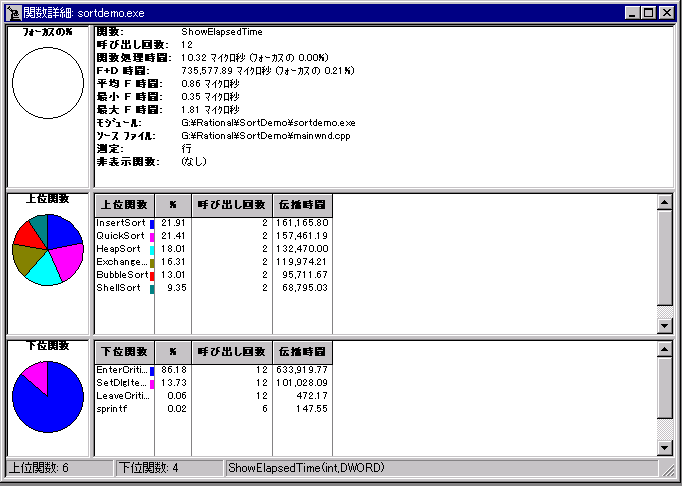682x486 pixels.
Task: Click the magenta swatch beside QuickSort
Action: click(151, 236)
